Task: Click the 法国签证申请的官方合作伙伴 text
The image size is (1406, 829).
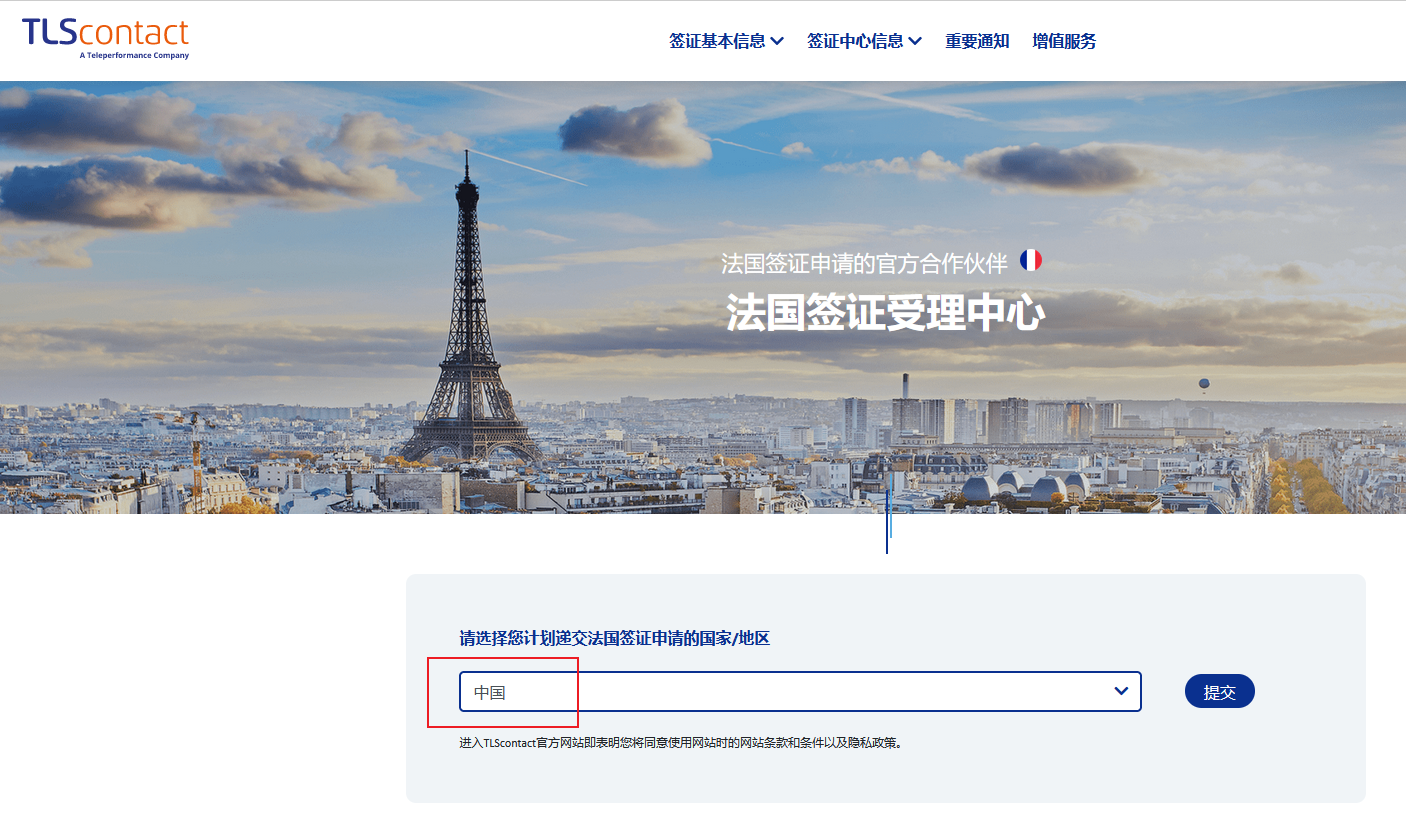Action: (x=864, y=263)
